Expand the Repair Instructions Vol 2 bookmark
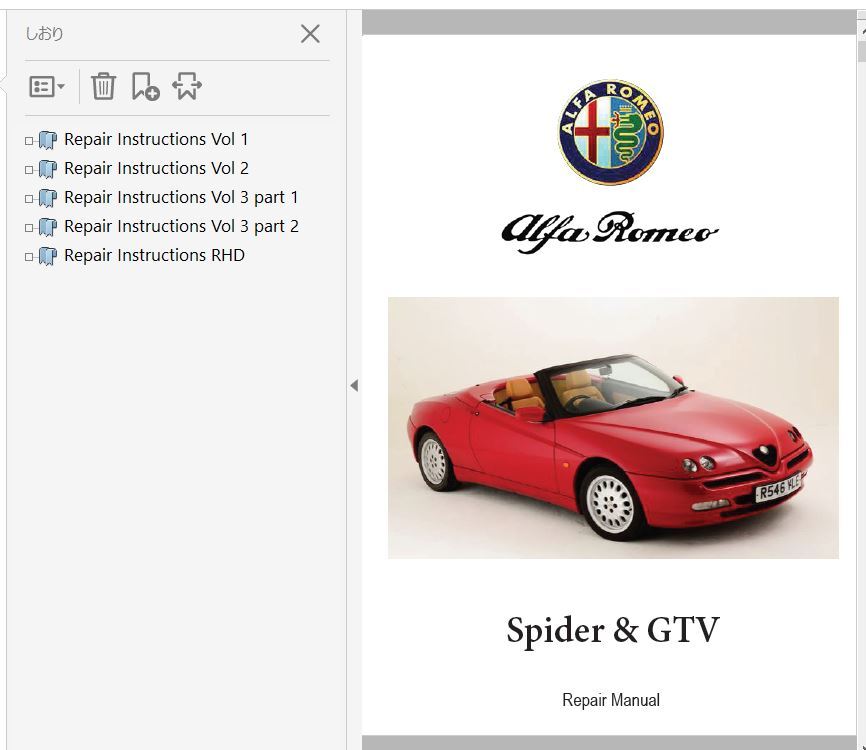The height and width of the screenshot is (750, 866). (29, 170)
